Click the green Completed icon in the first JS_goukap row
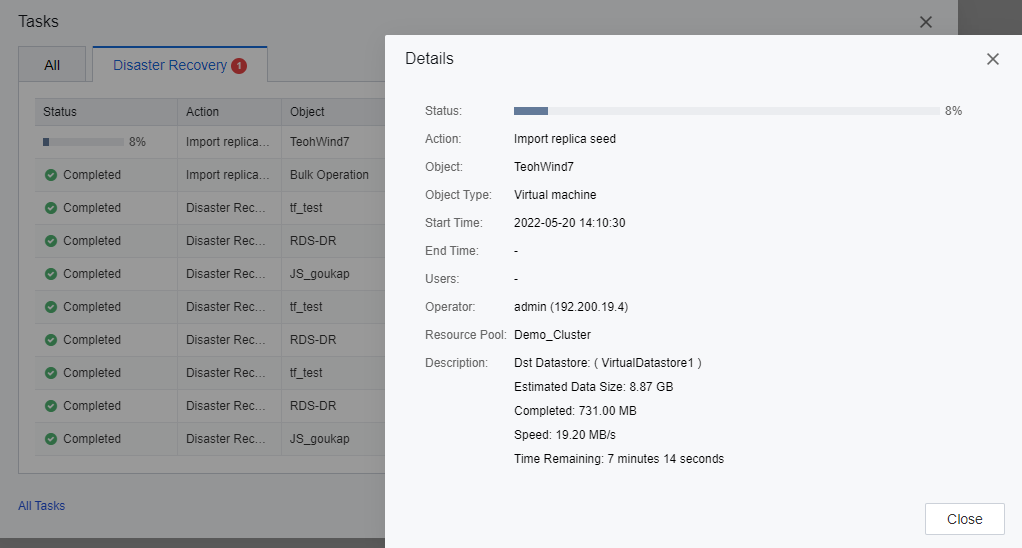Screen dimensions: 1022x548 point(51,274)
